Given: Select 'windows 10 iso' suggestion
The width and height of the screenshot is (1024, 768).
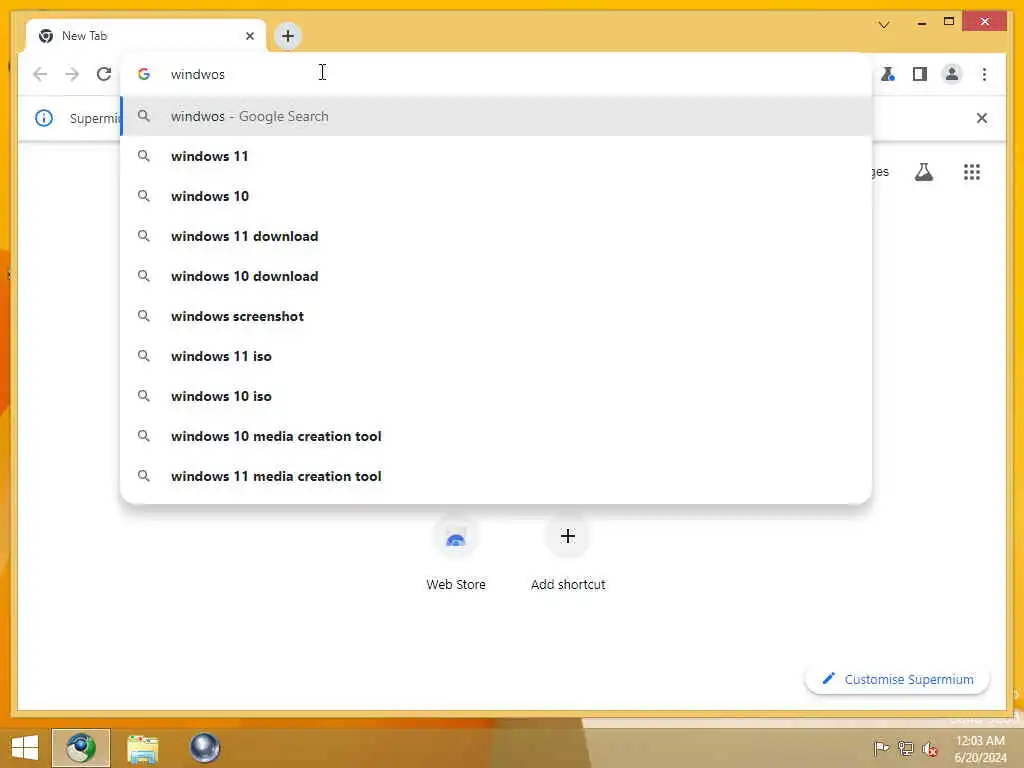Looking at the screenshot, I should (x=496, y=396).
